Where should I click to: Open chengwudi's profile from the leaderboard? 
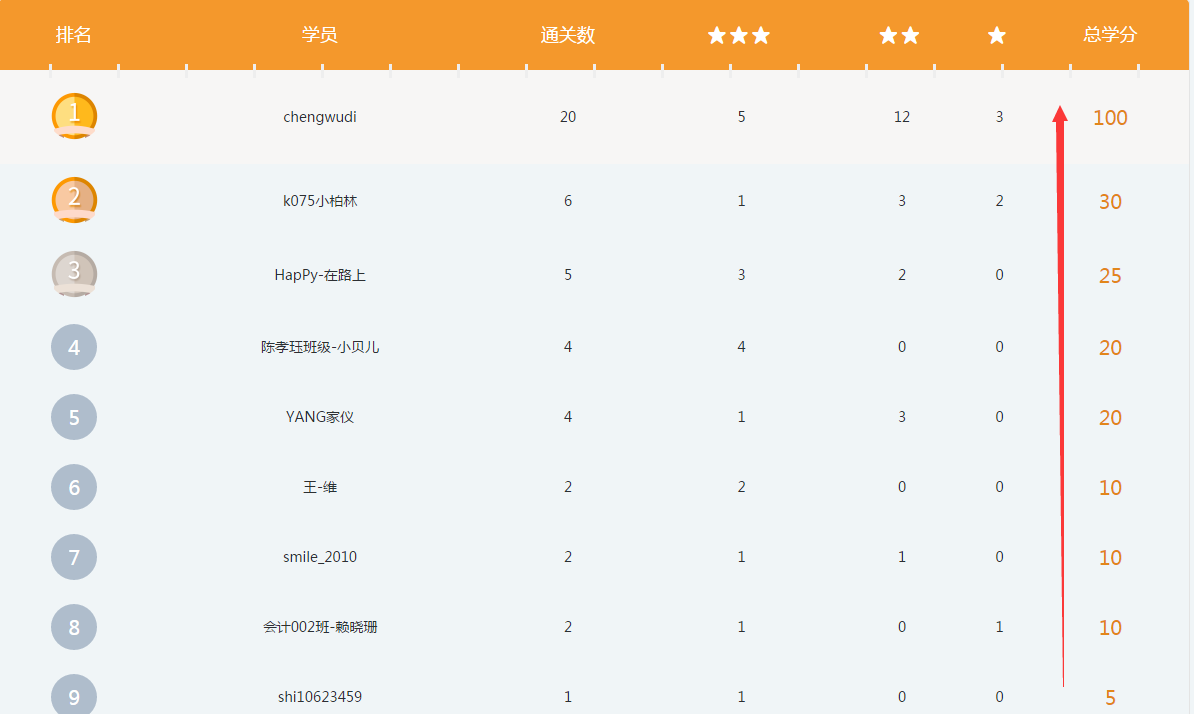coord(320,116)
